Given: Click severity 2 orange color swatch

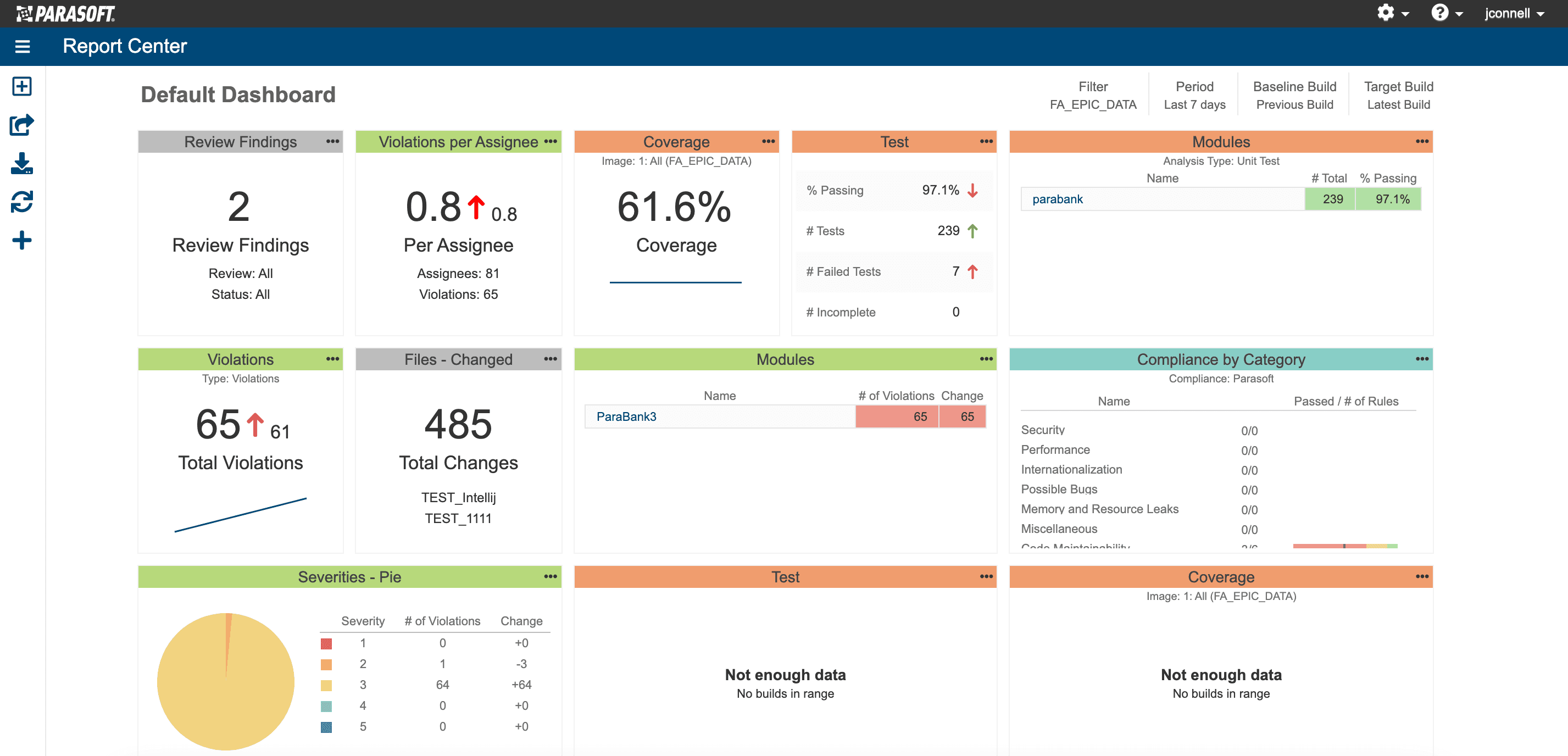Looking at the screenshot, I should point(326,664).
